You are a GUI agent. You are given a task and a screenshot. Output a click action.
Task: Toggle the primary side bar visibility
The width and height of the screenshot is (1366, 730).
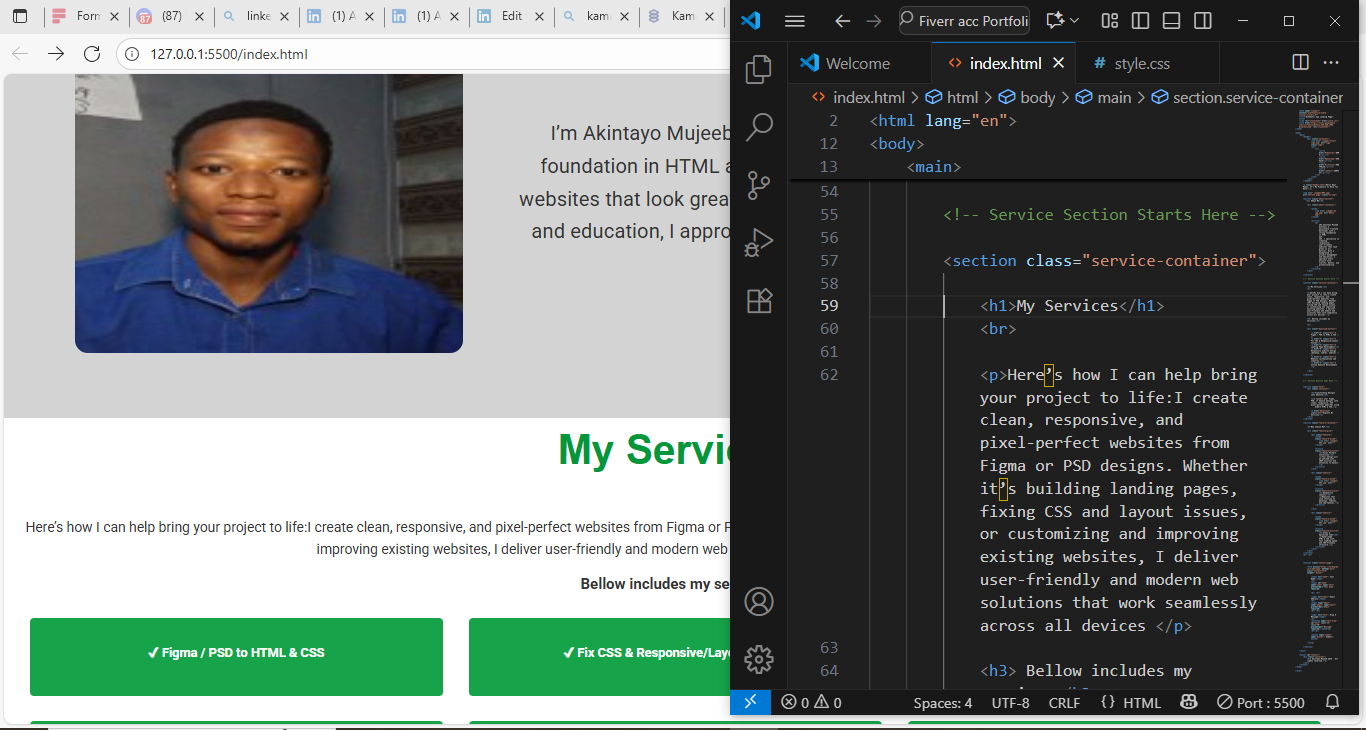coord(1140,21)
